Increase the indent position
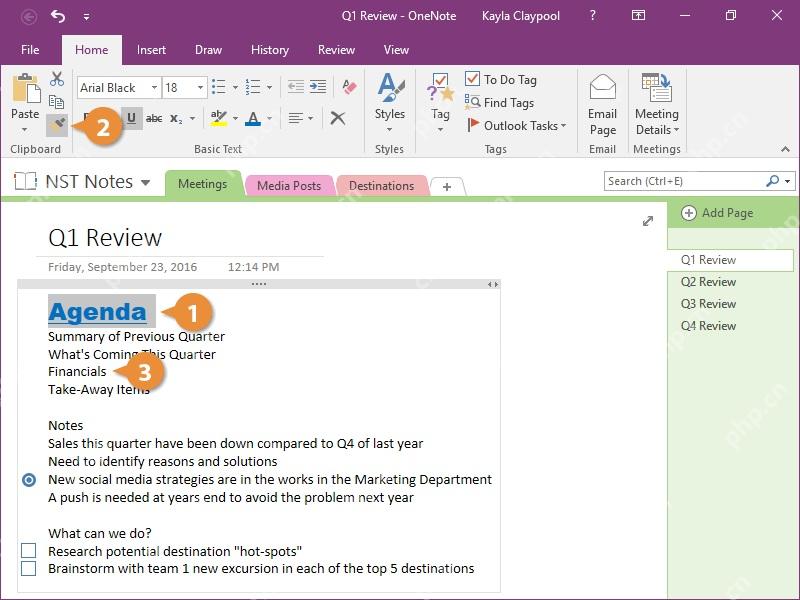Screen dimensions: 800x600 pyautogui.click(x=318, y=87)
